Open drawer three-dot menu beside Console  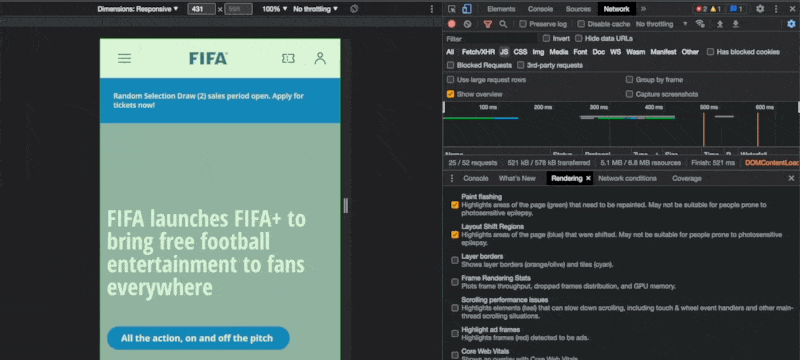pos(452,178)
